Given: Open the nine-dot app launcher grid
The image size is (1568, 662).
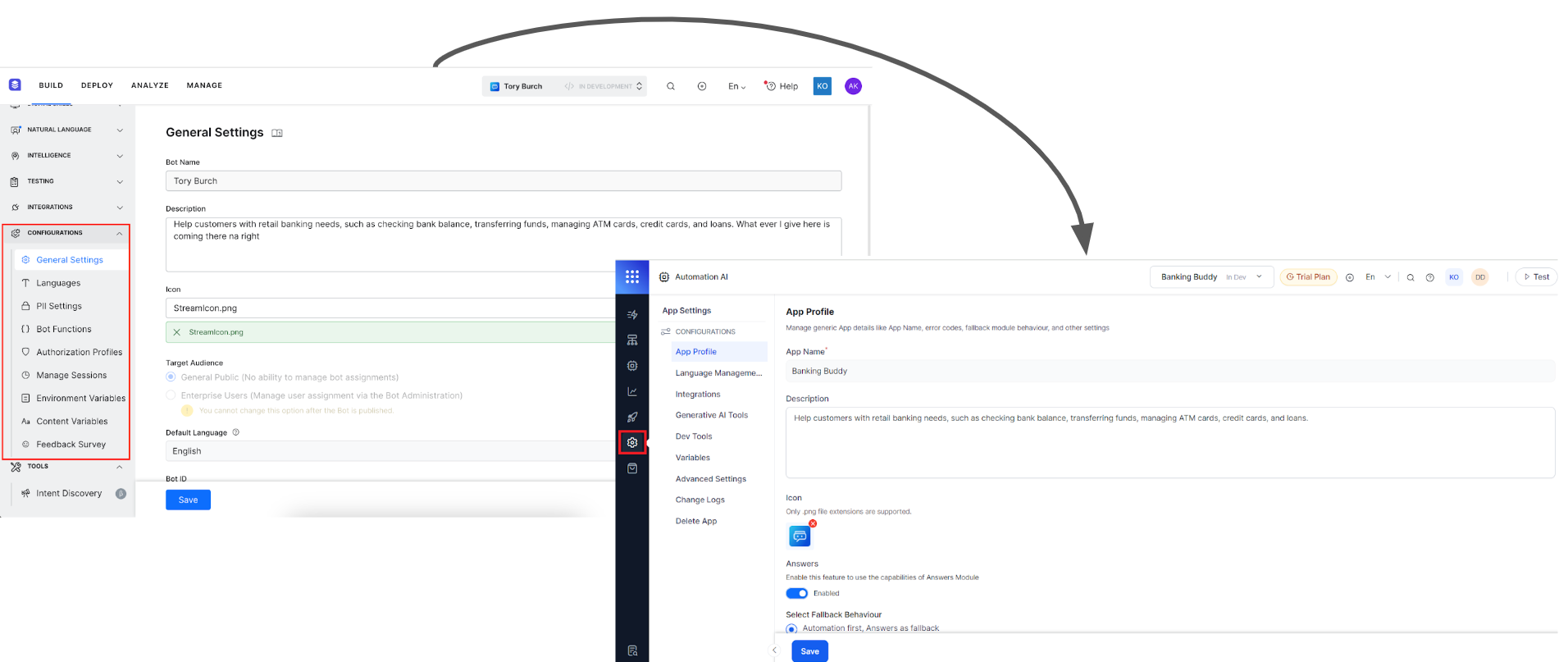Looking at the screenshot, I should [631, 277].
